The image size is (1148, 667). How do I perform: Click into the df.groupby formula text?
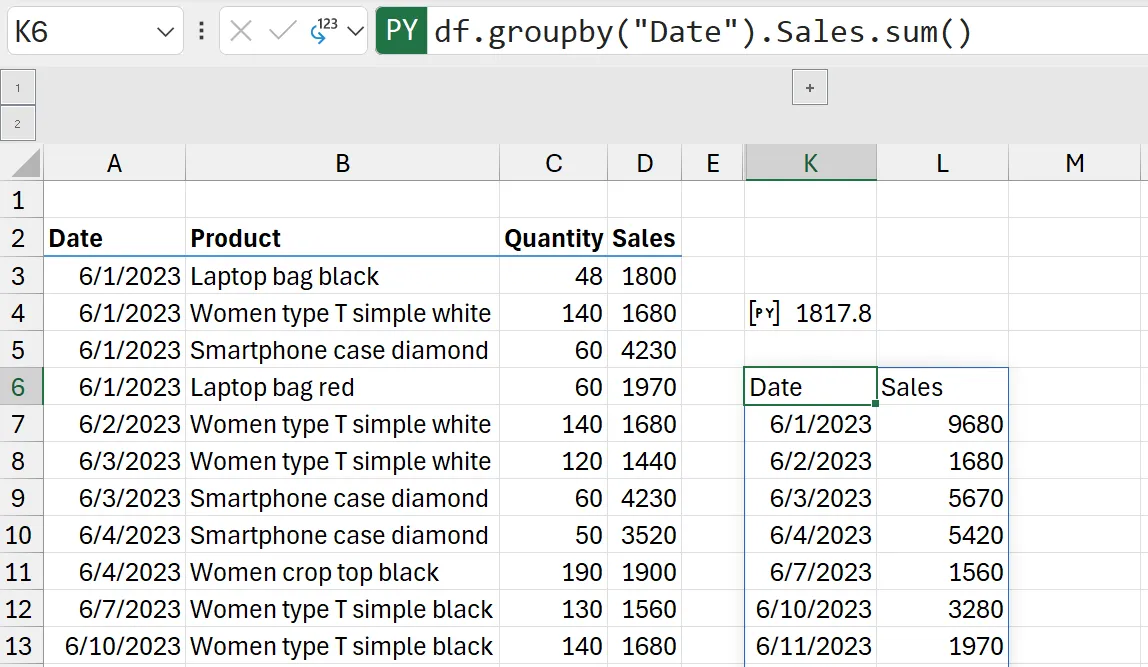(x=702, y=32)
